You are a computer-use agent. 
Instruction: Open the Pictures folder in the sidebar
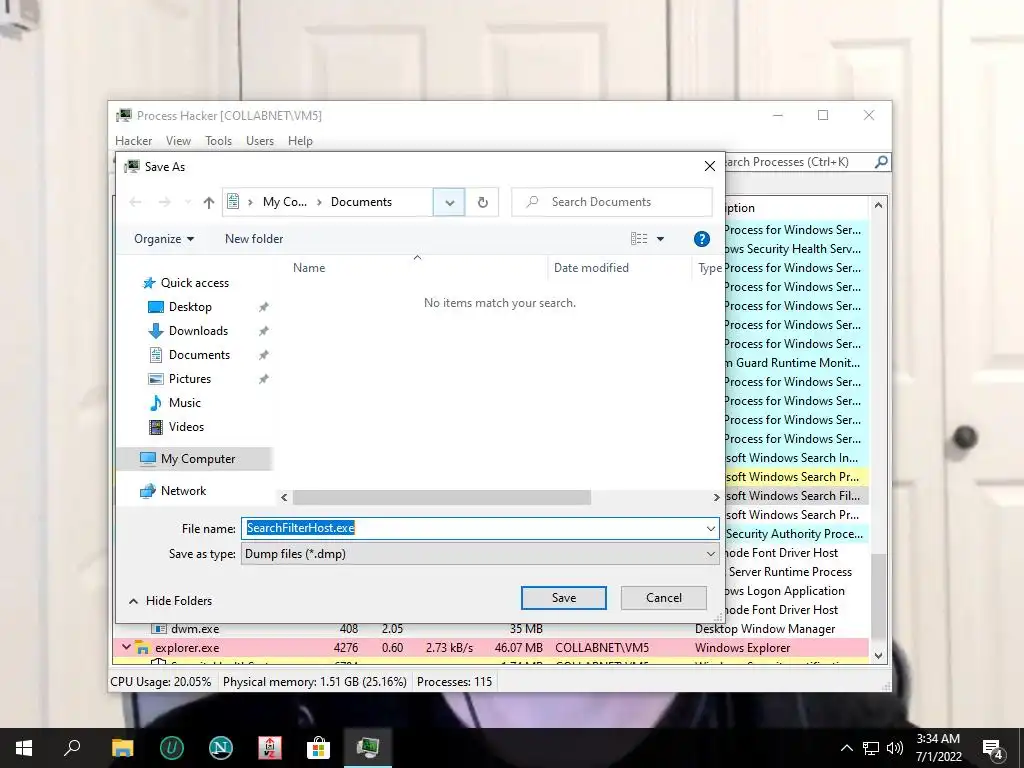189,379
